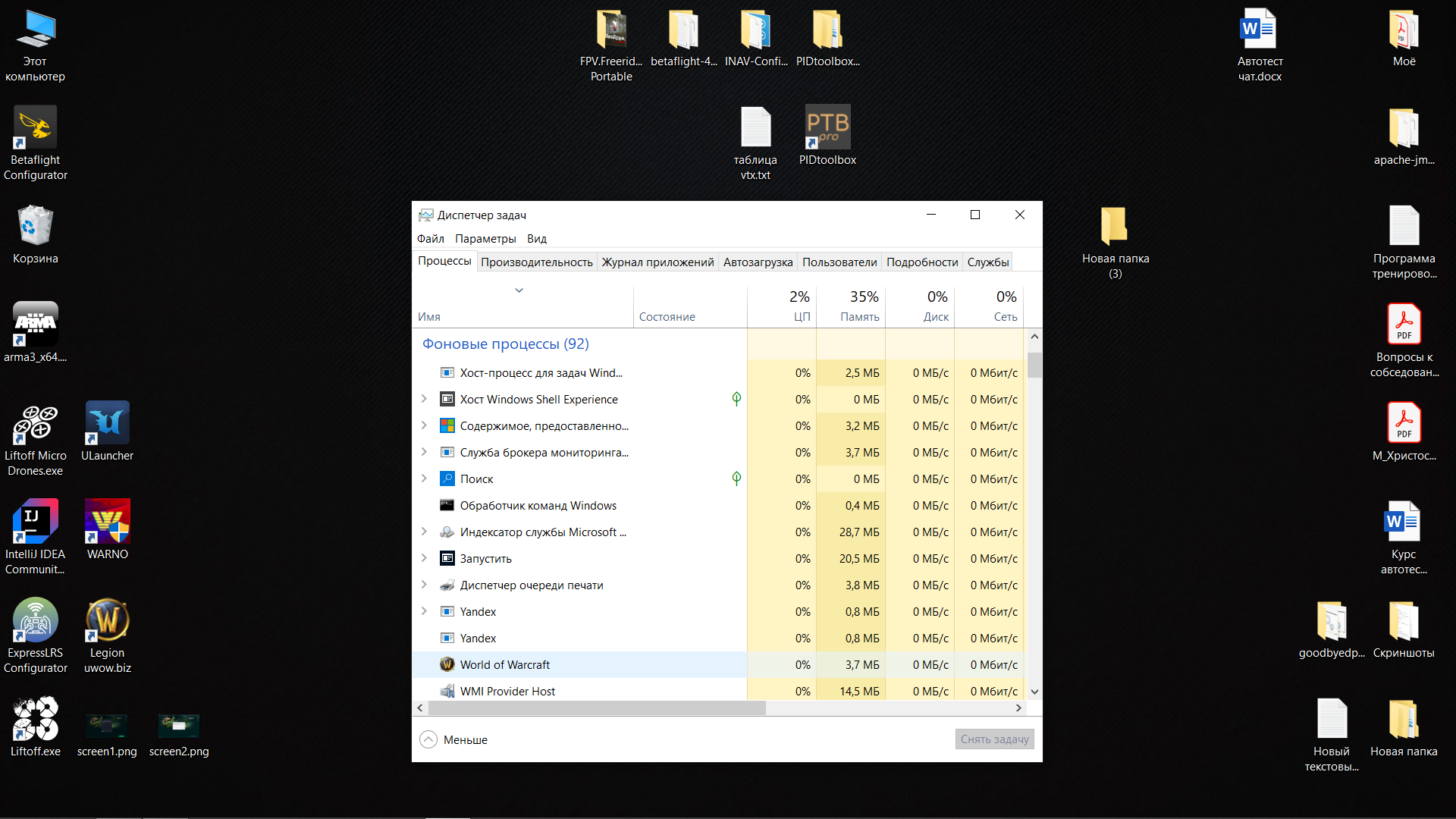
Task: Expand the Поиск process entry
Action: 424,479
